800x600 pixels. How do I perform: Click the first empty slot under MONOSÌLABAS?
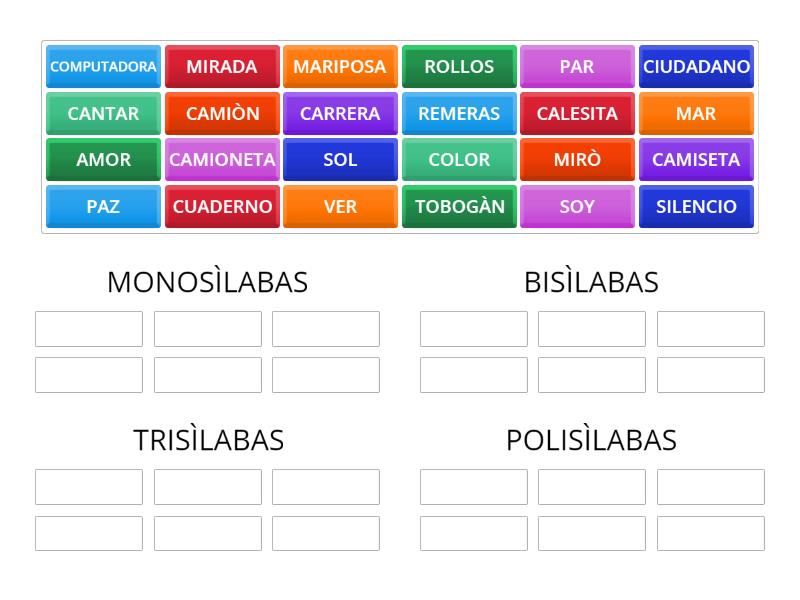click(89, 328)
